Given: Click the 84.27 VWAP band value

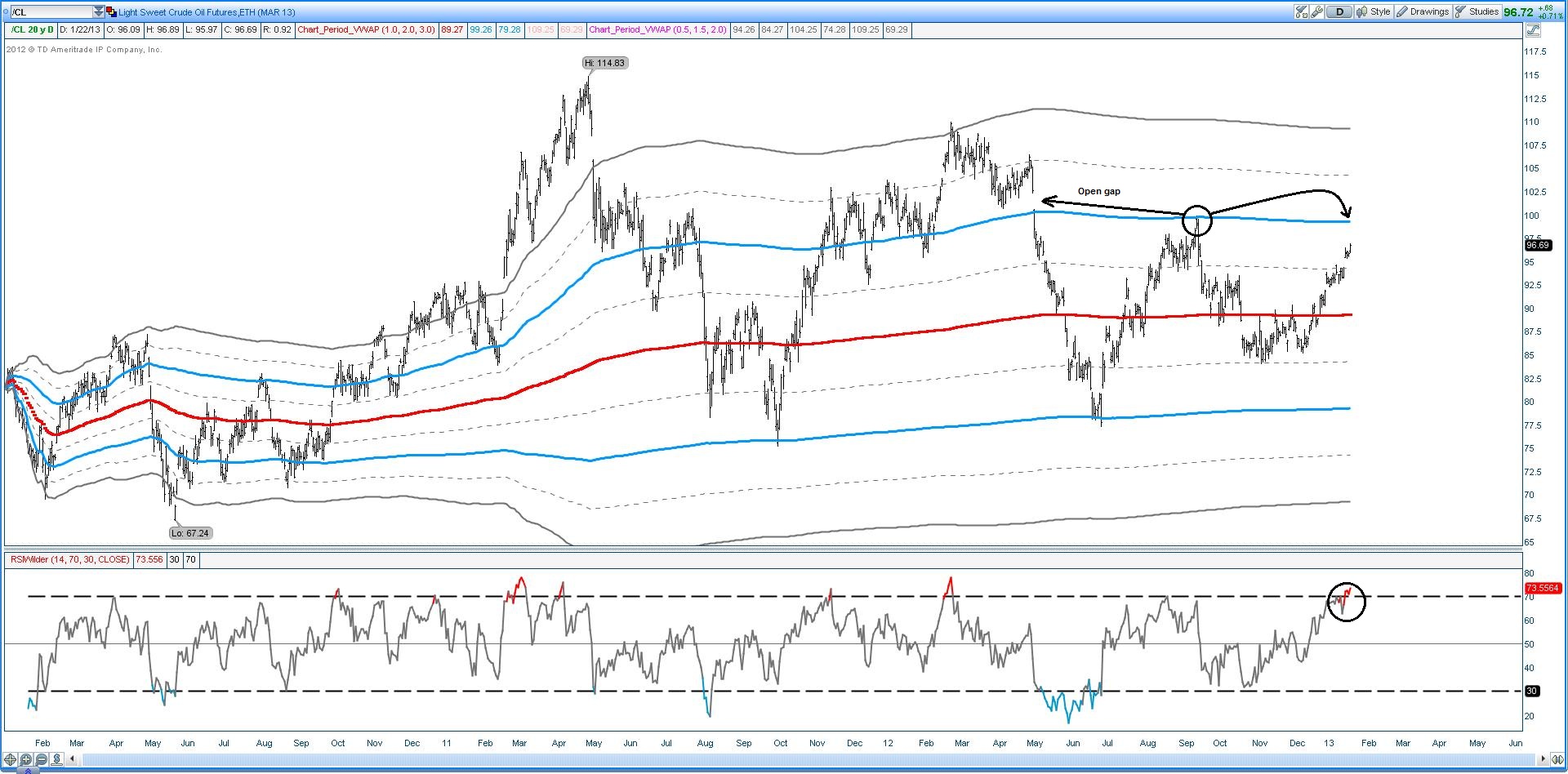Looking at the screenshot, I should [772, 30].
